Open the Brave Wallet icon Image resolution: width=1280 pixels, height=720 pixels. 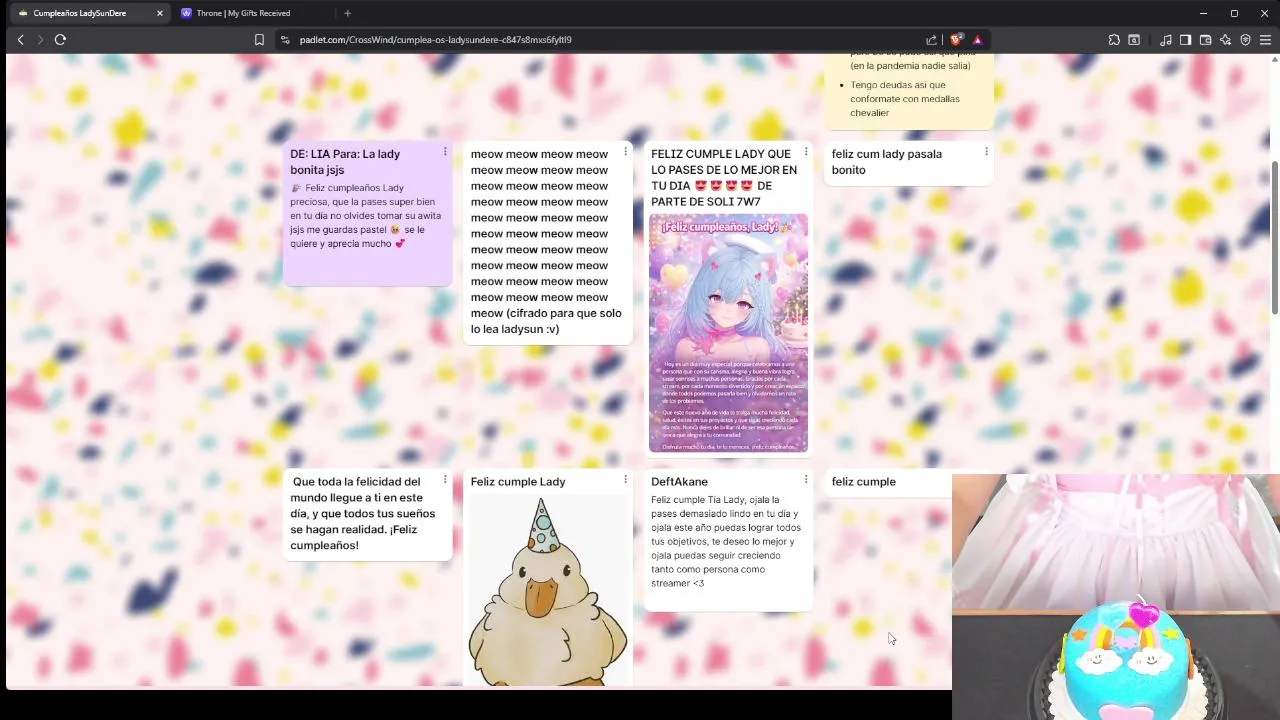(1205, 40)
